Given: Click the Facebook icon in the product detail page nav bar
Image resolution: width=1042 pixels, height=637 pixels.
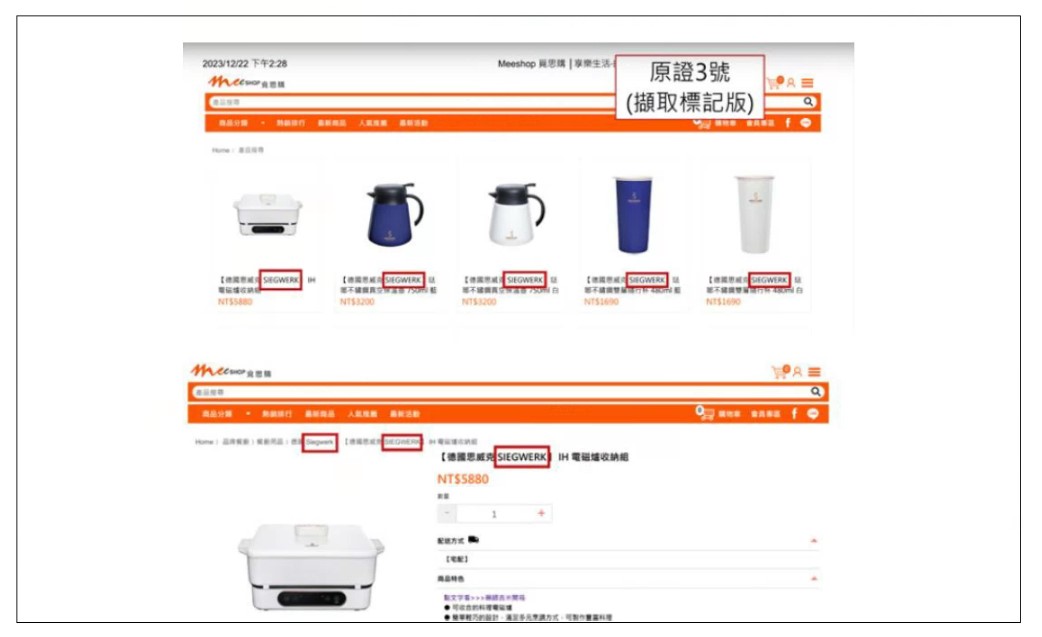Looking at the screenshot, I should tap(794, 414).
